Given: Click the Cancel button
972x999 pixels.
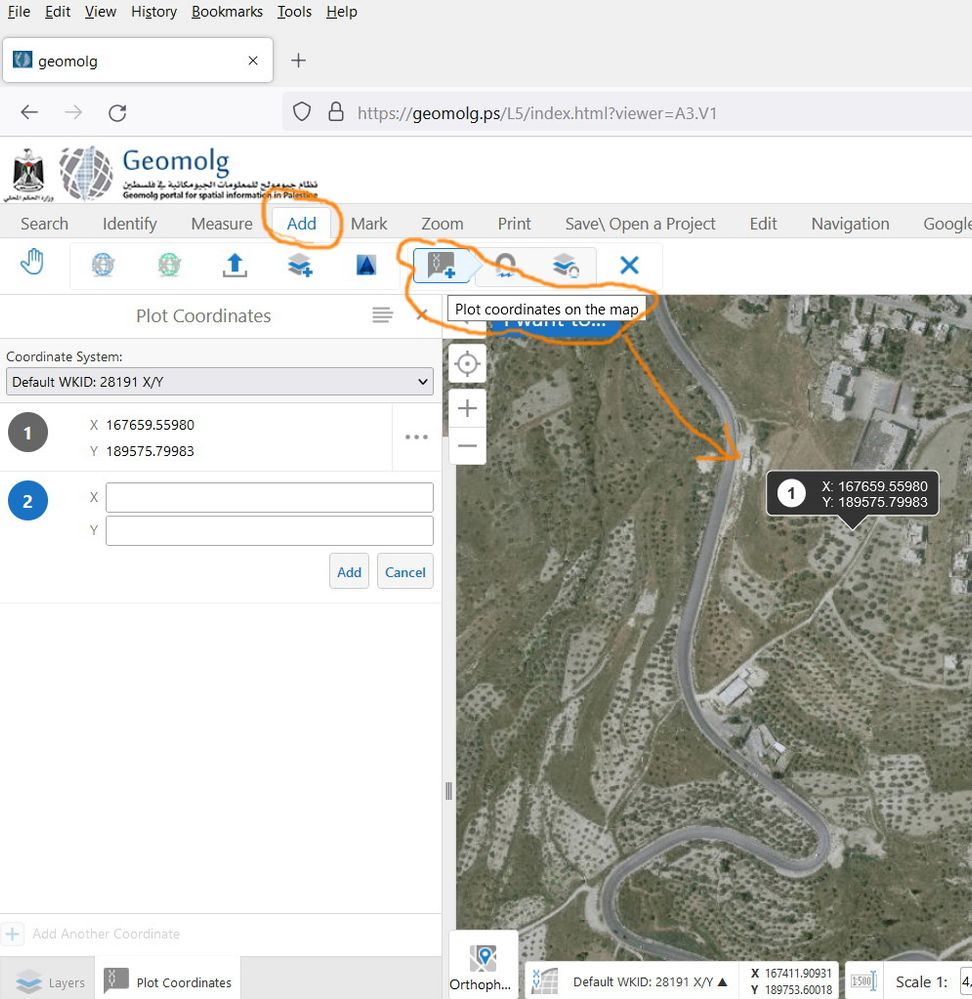Looking at the screenshot, I should [405, 572].
